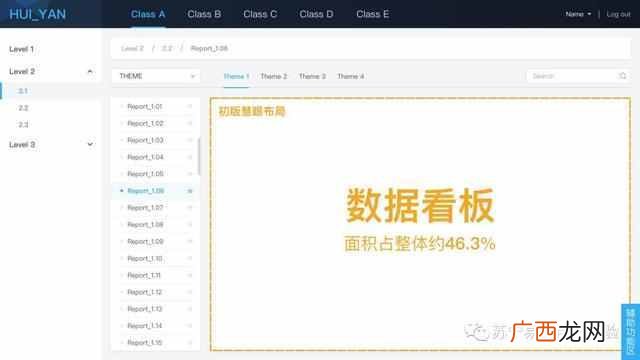Viewport: 640px width, 360px height.
Task: Open the Theme 3 tab
Action: click(x=312, y=76)
